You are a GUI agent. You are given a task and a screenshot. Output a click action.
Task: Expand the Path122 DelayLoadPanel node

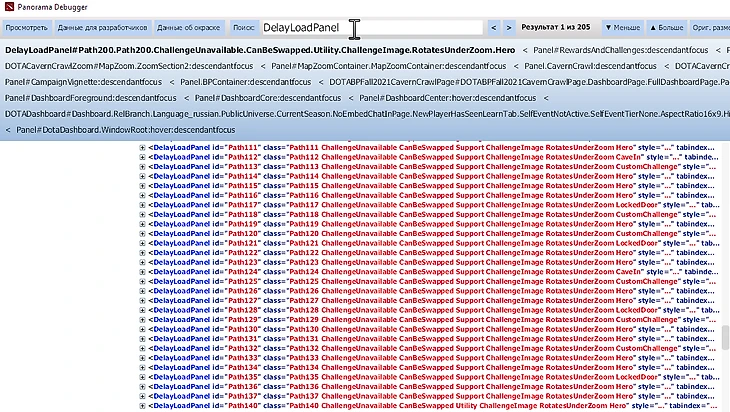(x=142, y=253)
